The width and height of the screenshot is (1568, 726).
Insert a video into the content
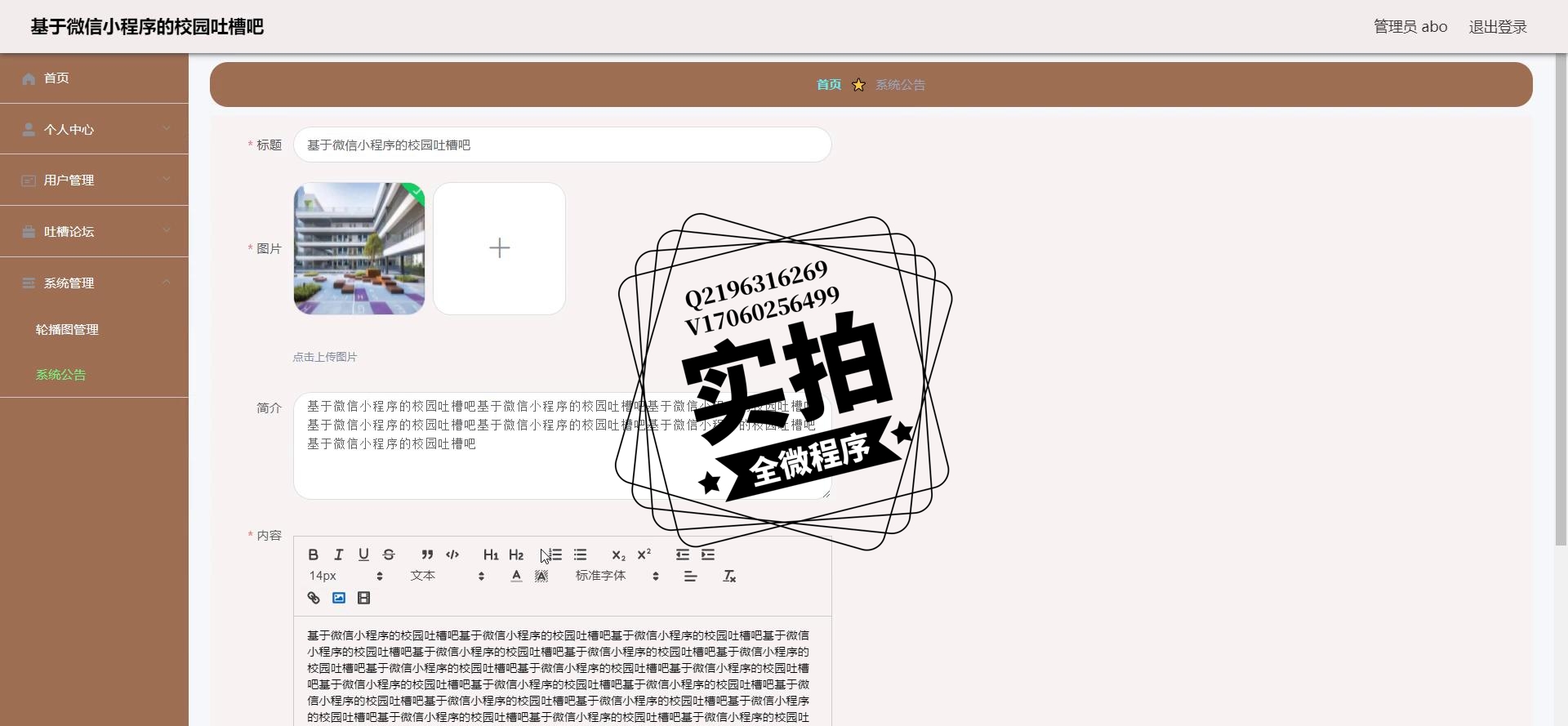click(x=363, y=598)
